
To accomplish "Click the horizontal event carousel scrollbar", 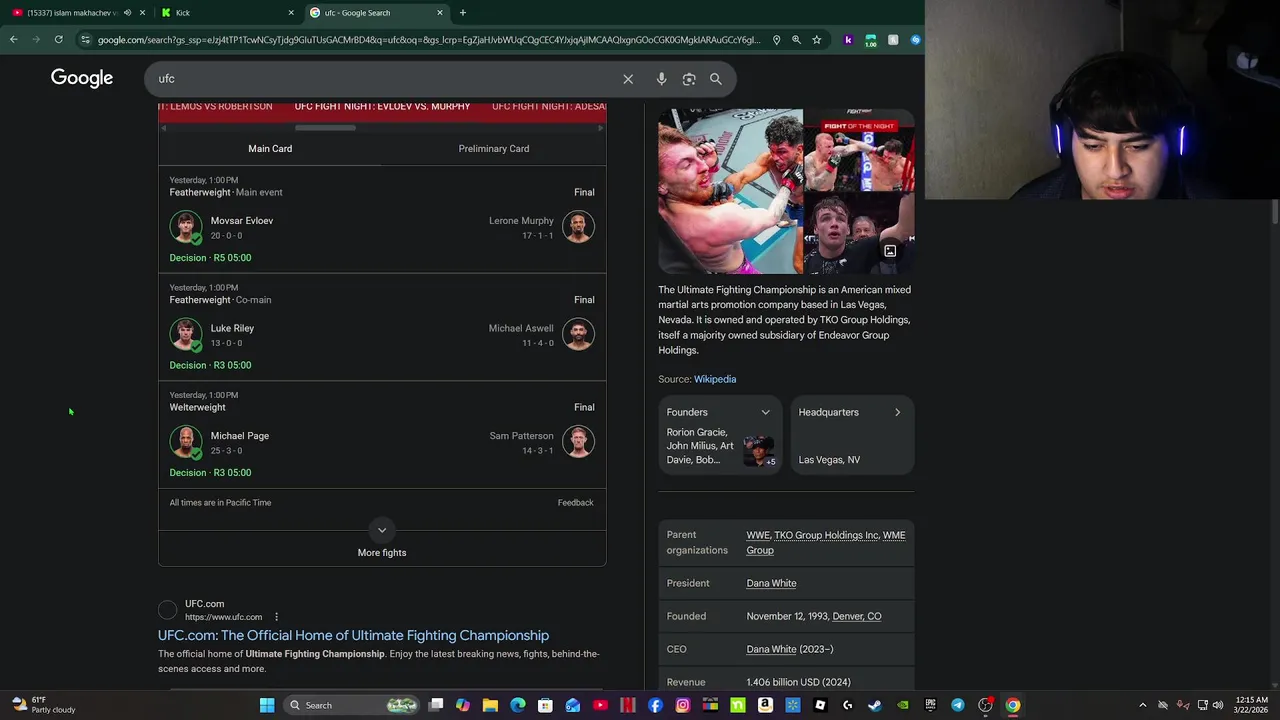I will 325,128.
